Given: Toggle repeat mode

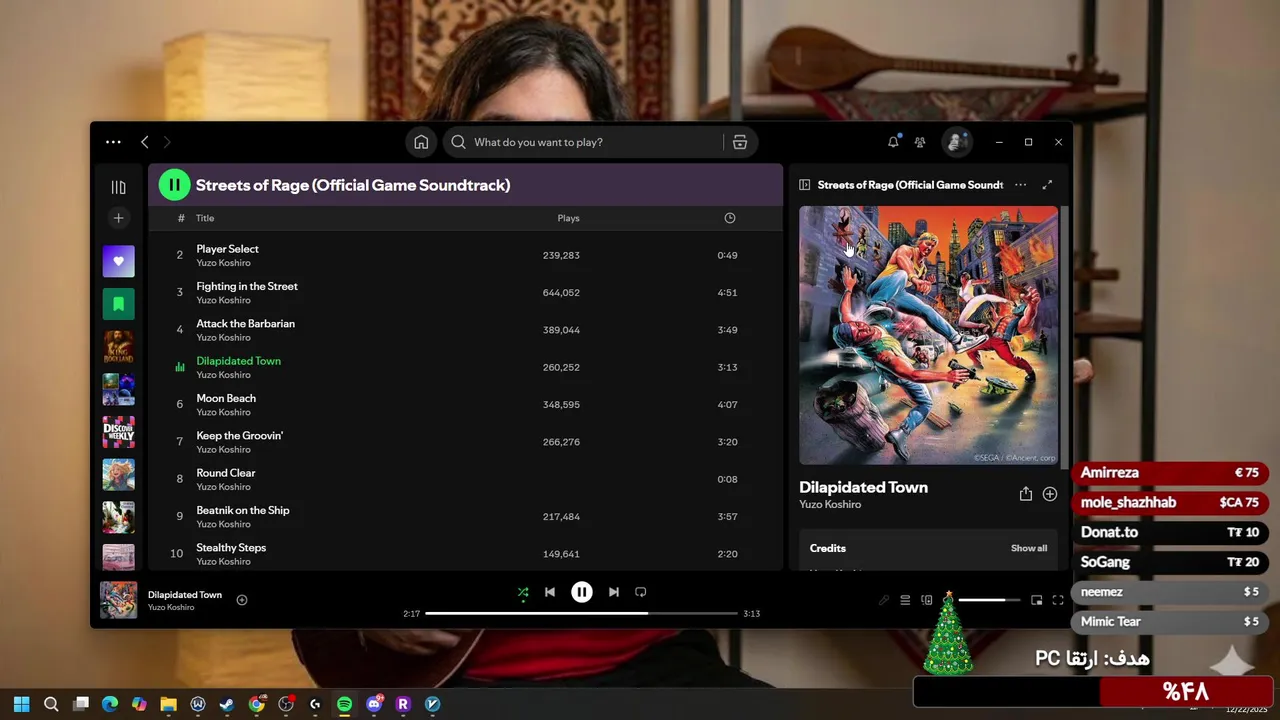Looking at the screenshot, I should point(641,592).
